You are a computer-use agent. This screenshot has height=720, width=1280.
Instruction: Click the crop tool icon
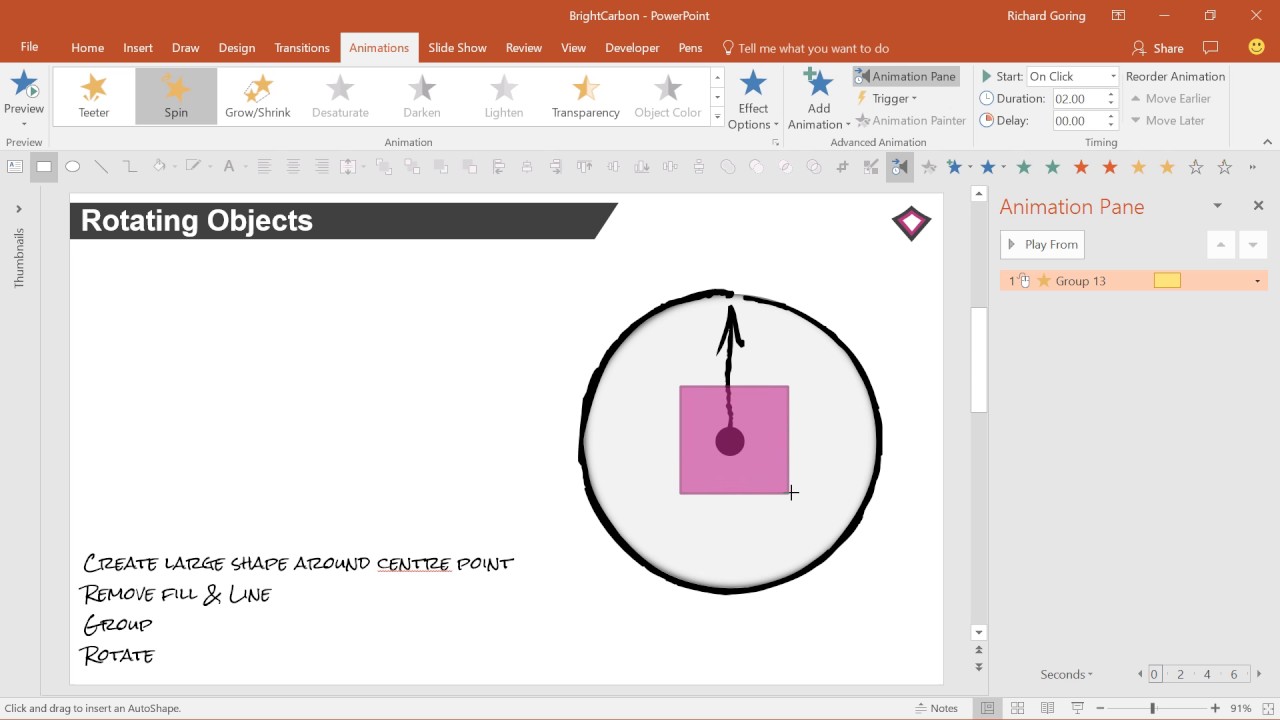coord(842,167)
